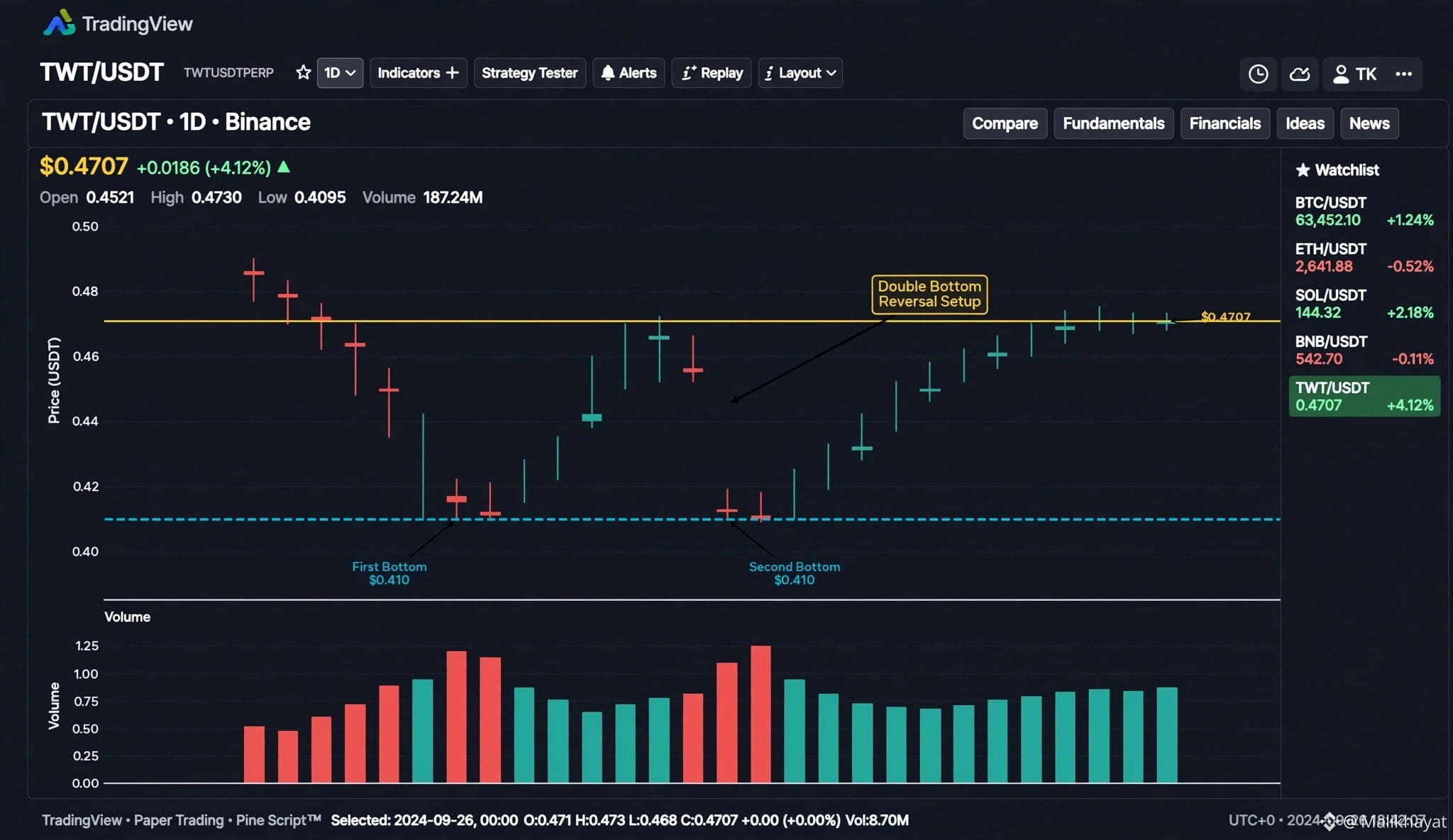Click the Paper Trading status bar text

click(179, 820)
